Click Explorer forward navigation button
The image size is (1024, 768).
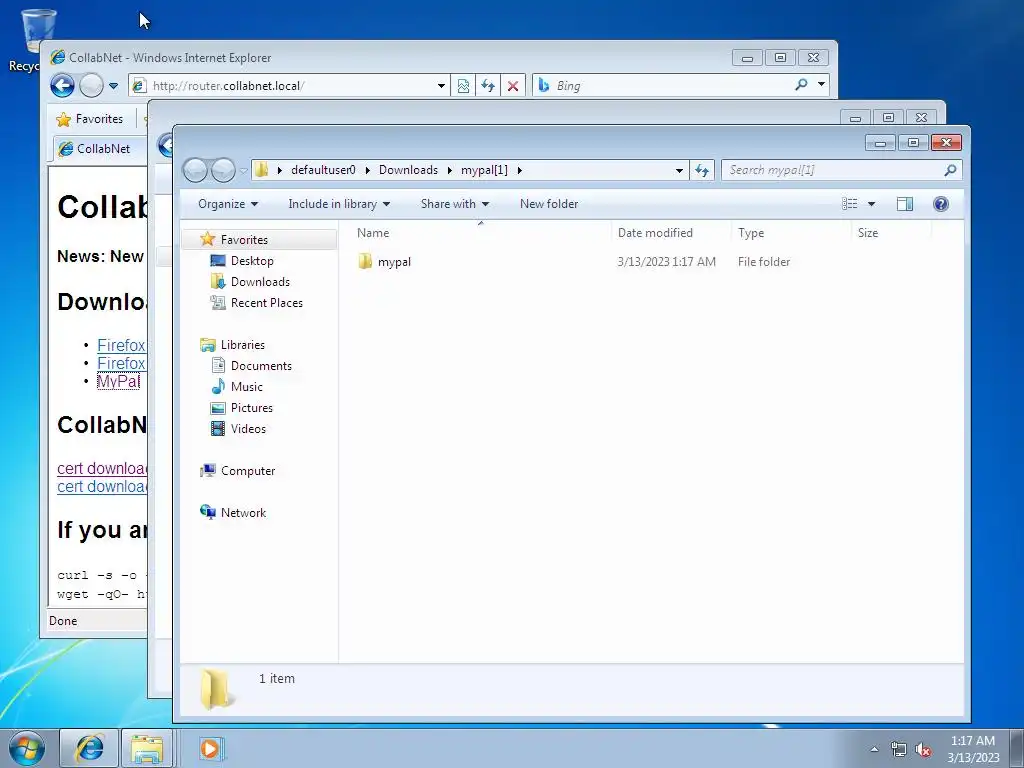tap(223, 170)
